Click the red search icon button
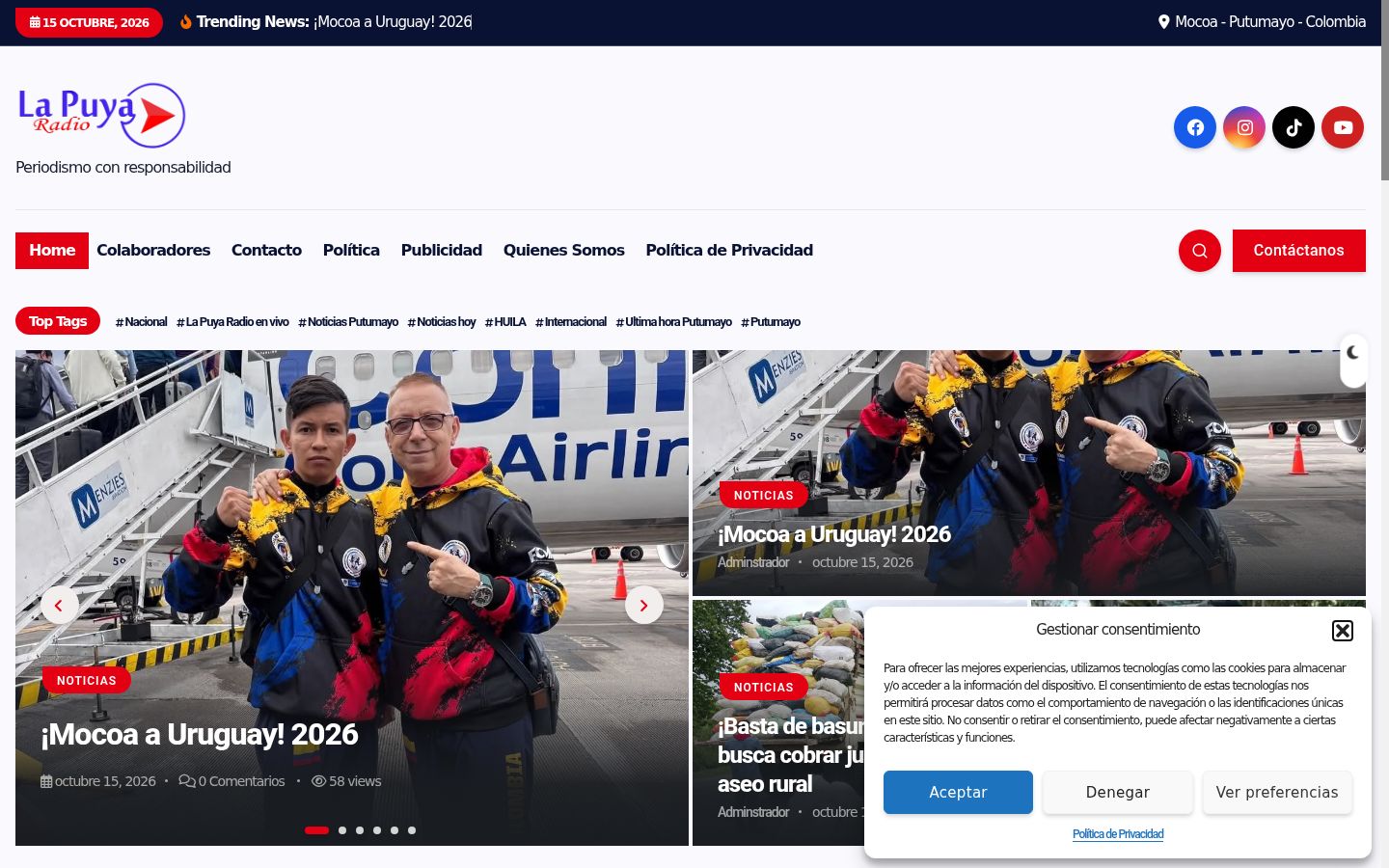Viewport: 1389px width, 868px height. click(1200, 251)
